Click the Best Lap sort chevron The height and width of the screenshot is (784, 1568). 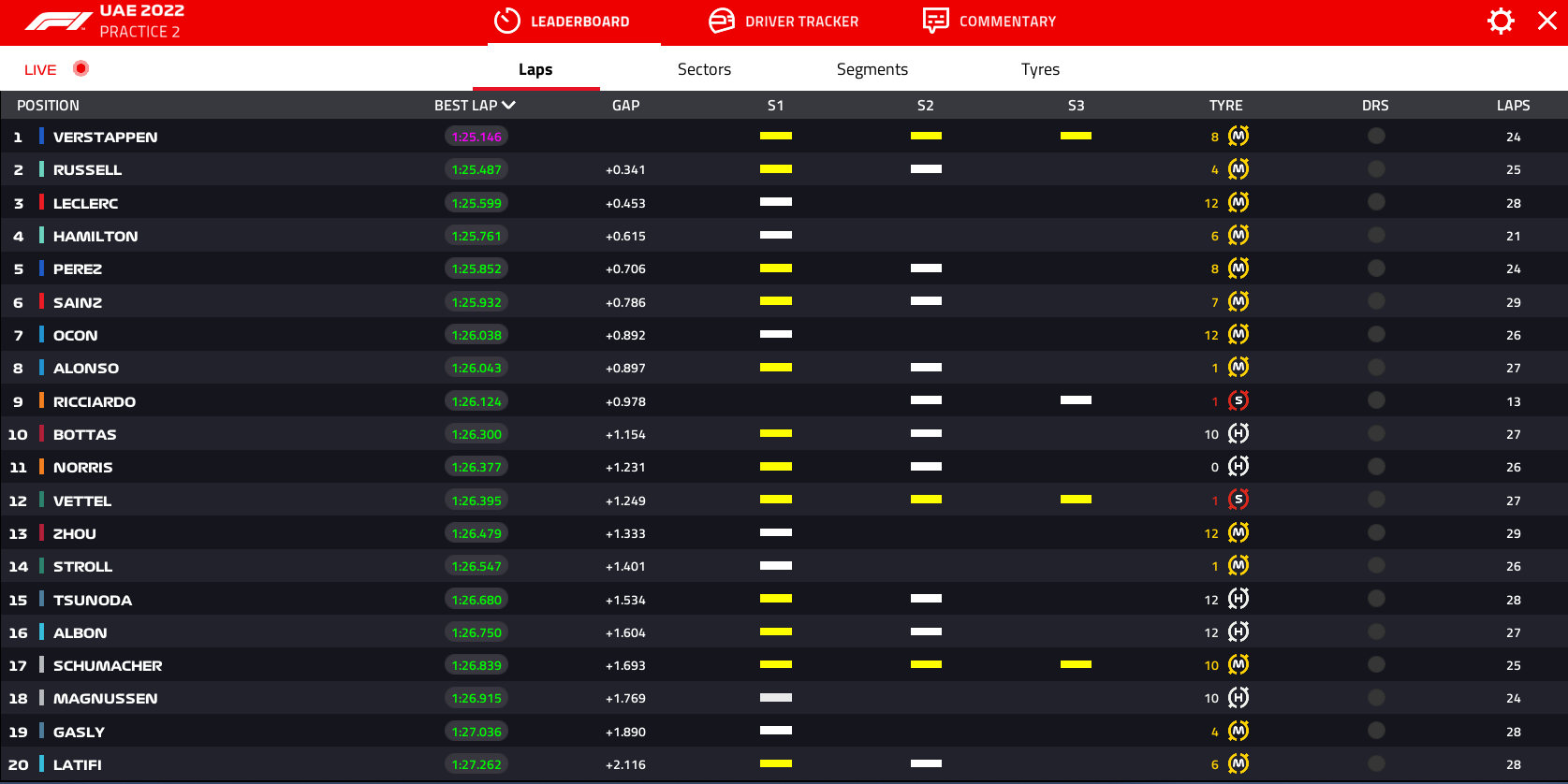509,105
